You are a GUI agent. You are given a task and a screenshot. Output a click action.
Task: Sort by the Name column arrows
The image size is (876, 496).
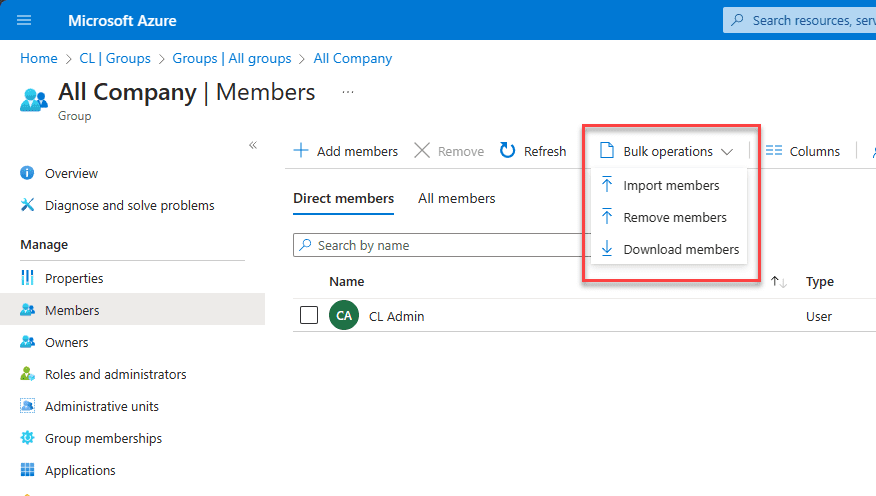(779, 282)
